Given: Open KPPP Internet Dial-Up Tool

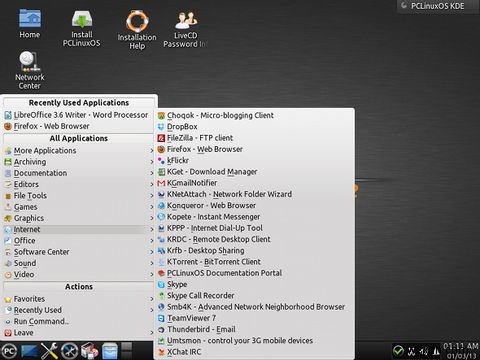Looking at the screenshot, I should click(255, 228).
